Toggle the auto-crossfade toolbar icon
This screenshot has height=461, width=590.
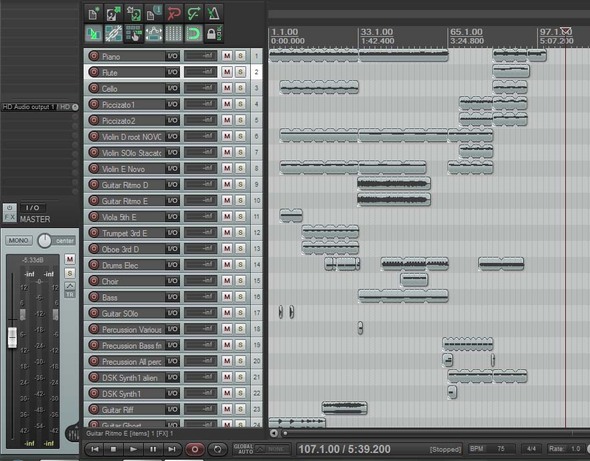[93, 34]
